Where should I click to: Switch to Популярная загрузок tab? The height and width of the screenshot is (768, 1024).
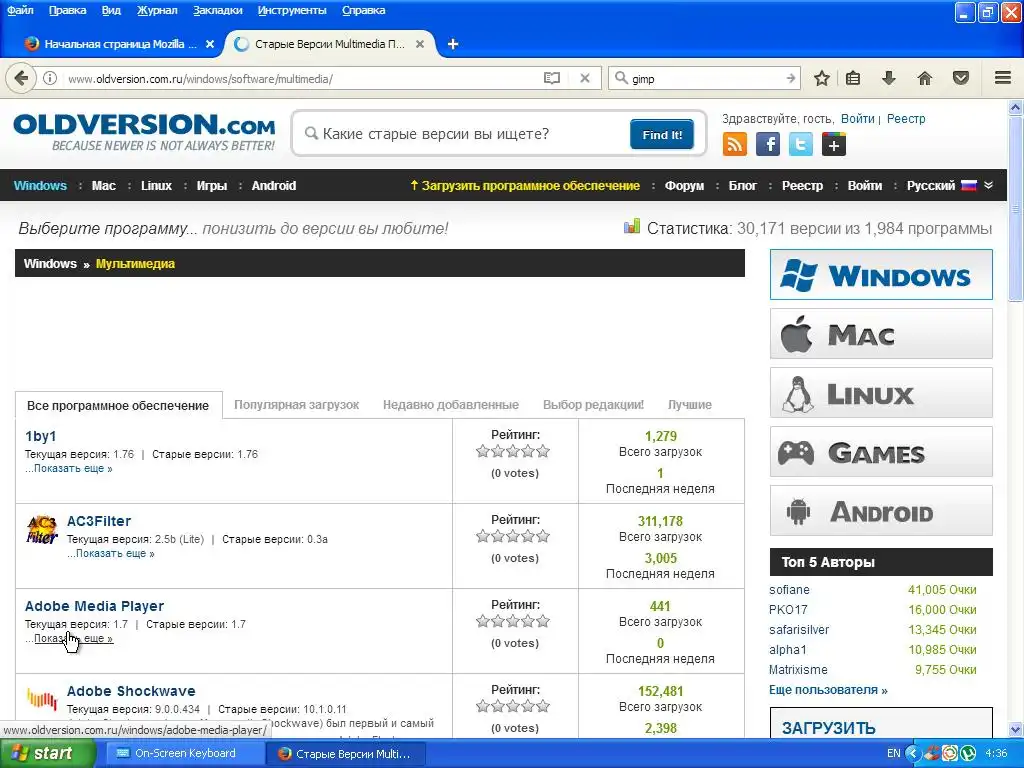296,405
